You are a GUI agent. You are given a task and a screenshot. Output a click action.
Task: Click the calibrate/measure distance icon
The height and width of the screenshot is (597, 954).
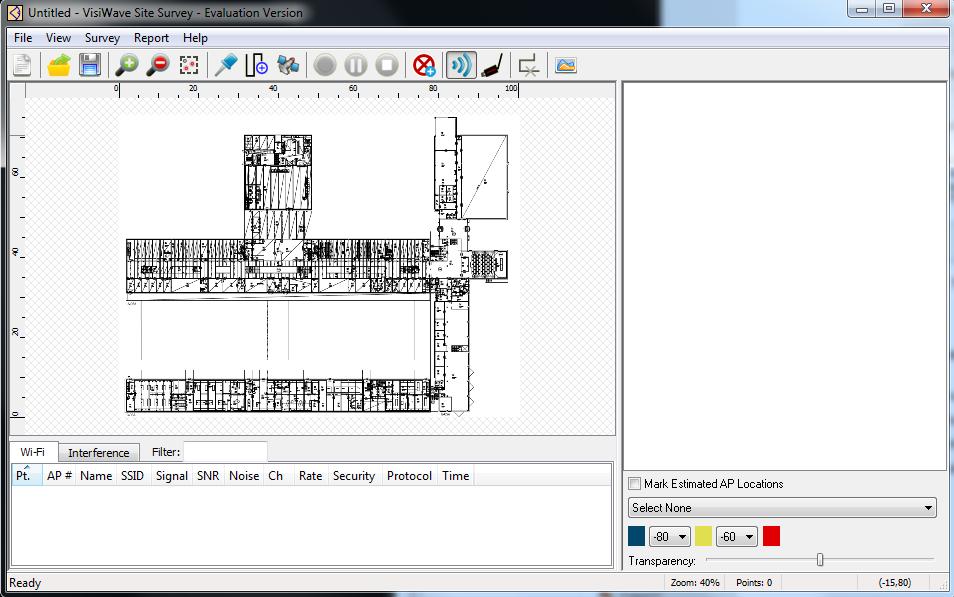[529, 65]
